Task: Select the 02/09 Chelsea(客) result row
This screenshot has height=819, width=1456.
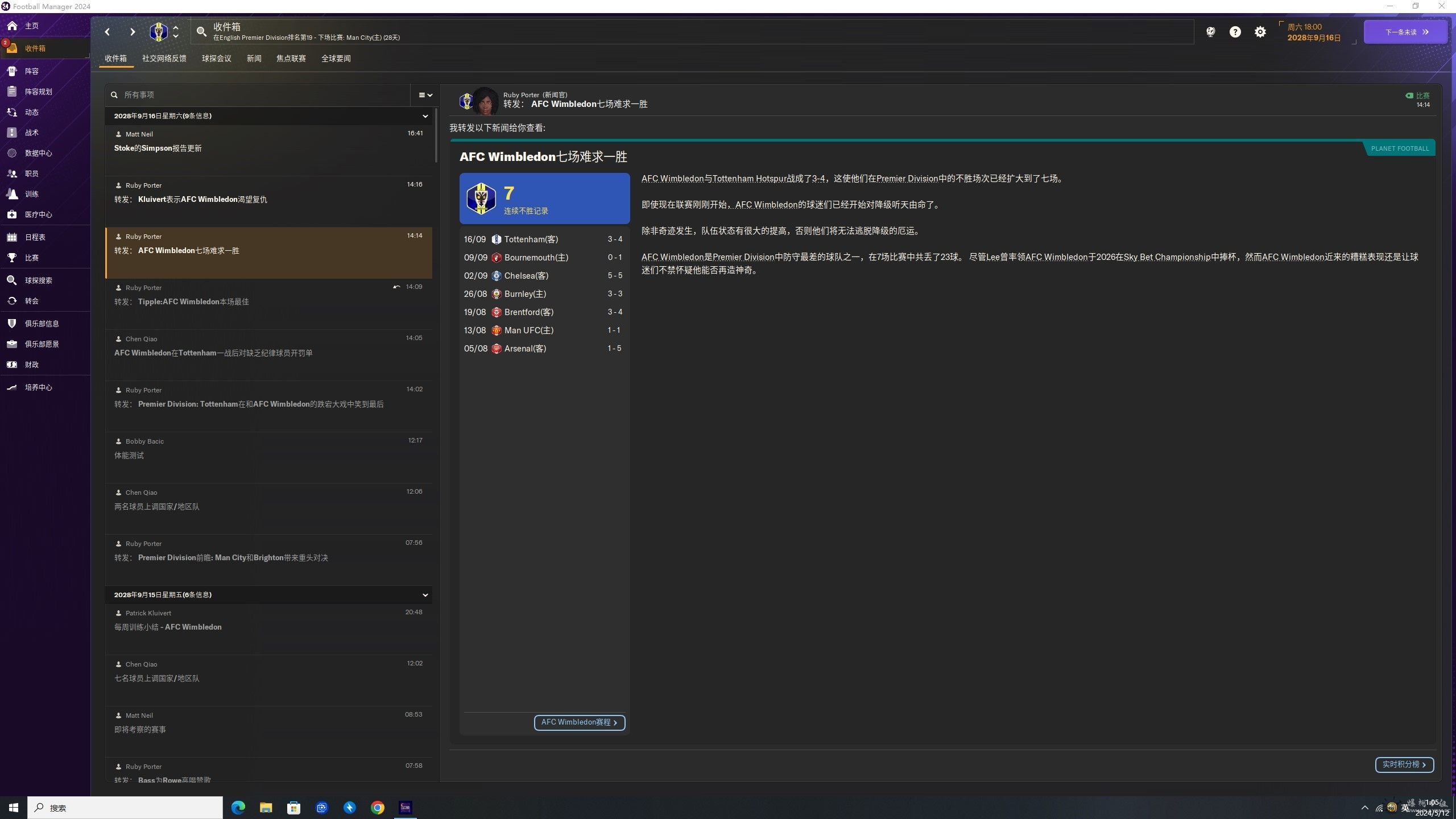Action: [x=544, y=276]
